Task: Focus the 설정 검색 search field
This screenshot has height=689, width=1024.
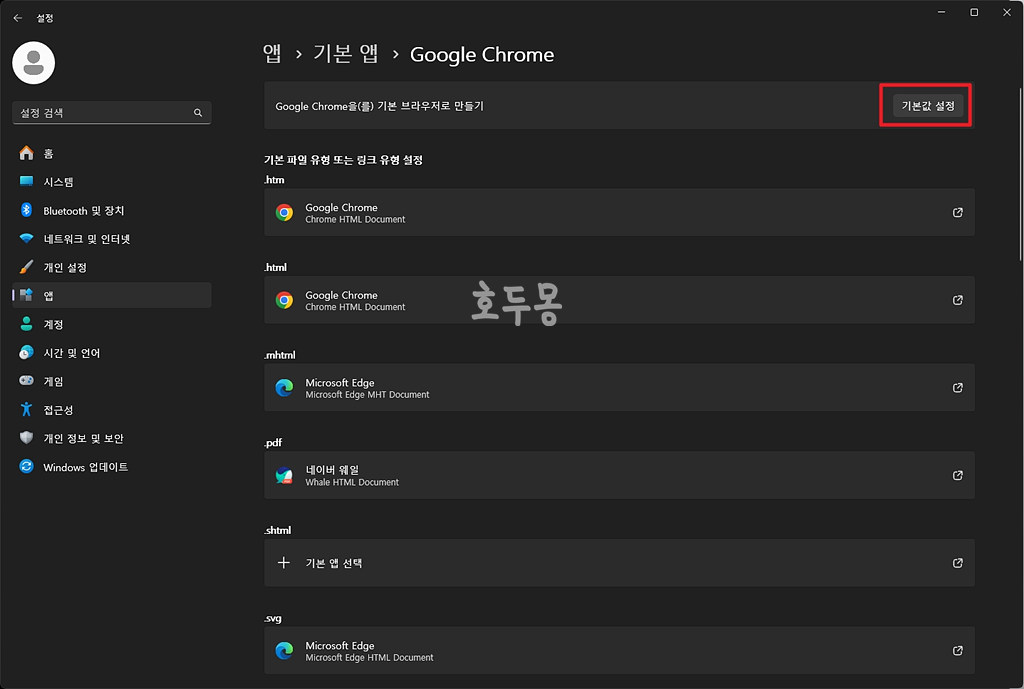Action: (112, 113)
